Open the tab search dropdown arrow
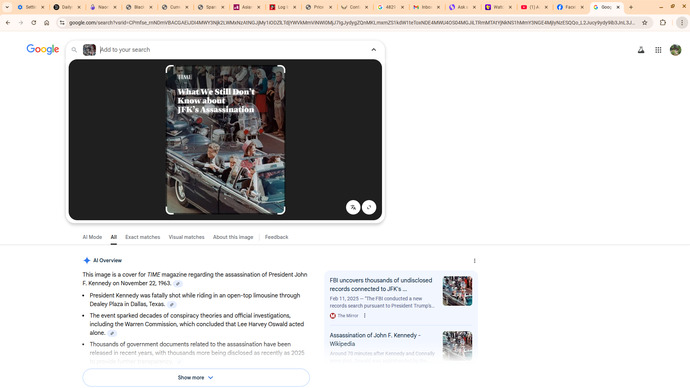The height and width of the screenshot is (388, 690). point(7,7)
